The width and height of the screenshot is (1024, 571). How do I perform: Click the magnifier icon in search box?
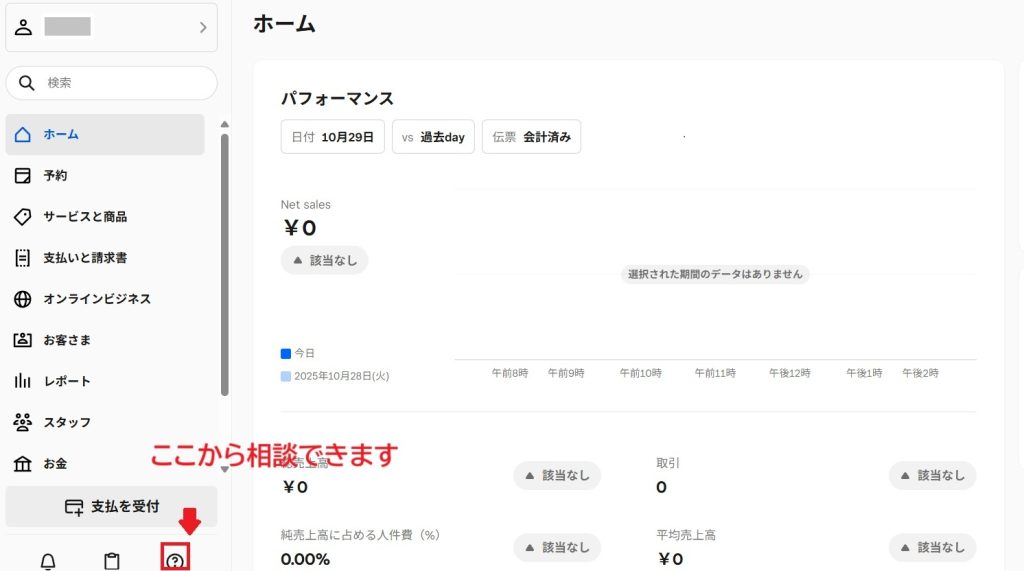(27, 83)
